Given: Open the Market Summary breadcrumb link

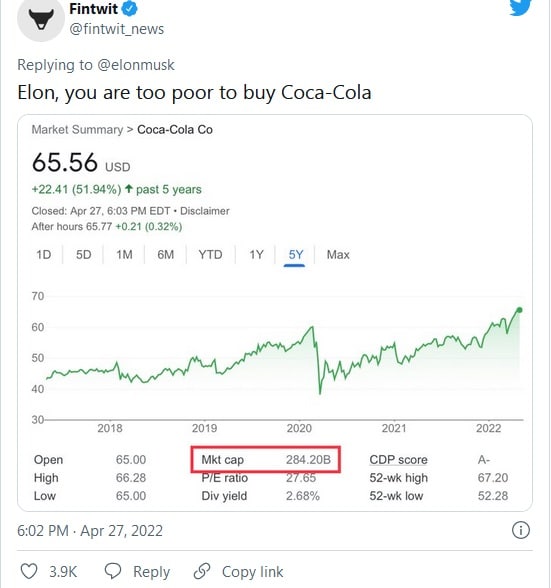Looking at the screenshot, I should point(77,129).
